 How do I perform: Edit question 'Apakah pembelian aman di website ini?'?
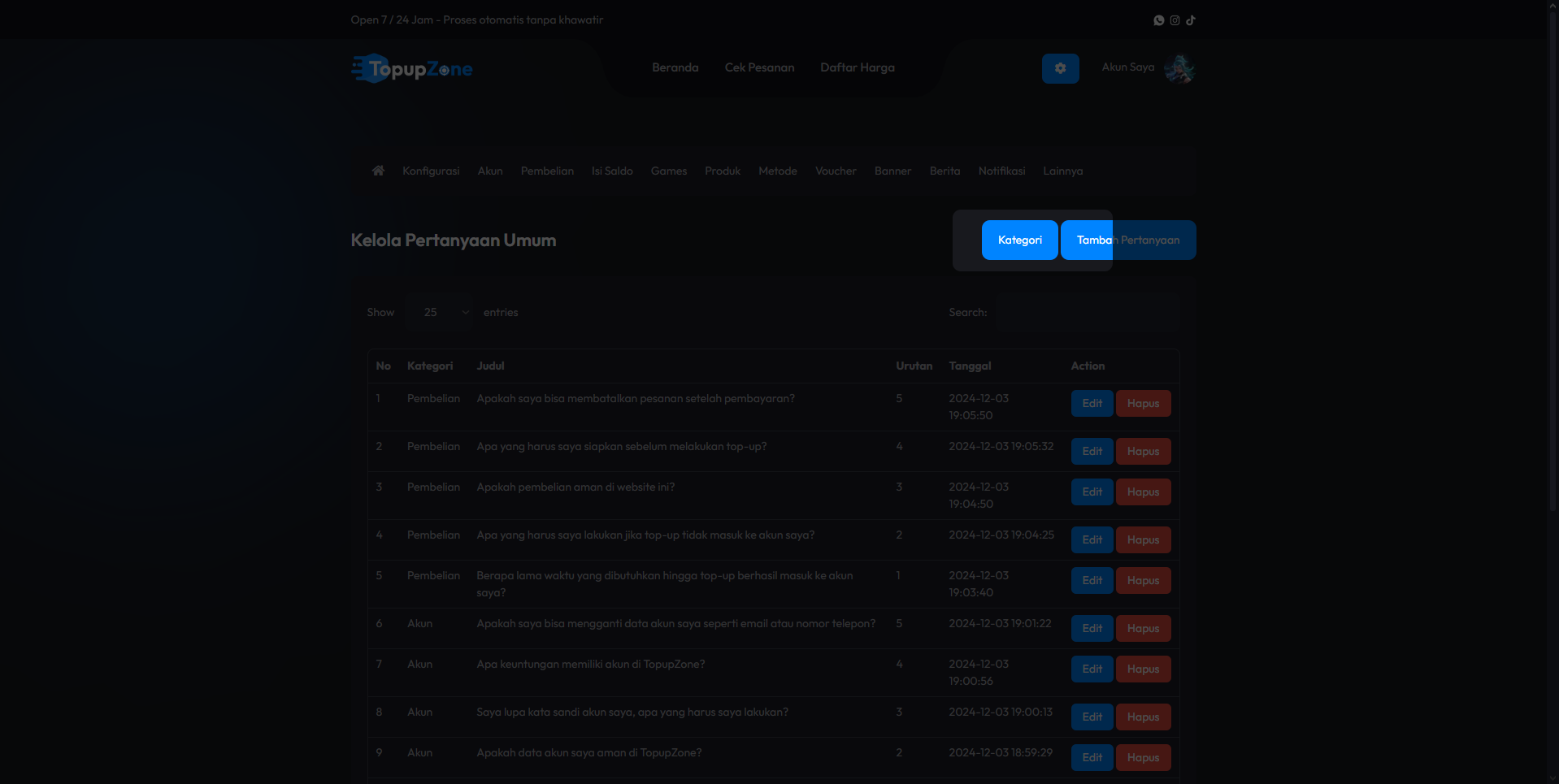(x=1092, y=492)
